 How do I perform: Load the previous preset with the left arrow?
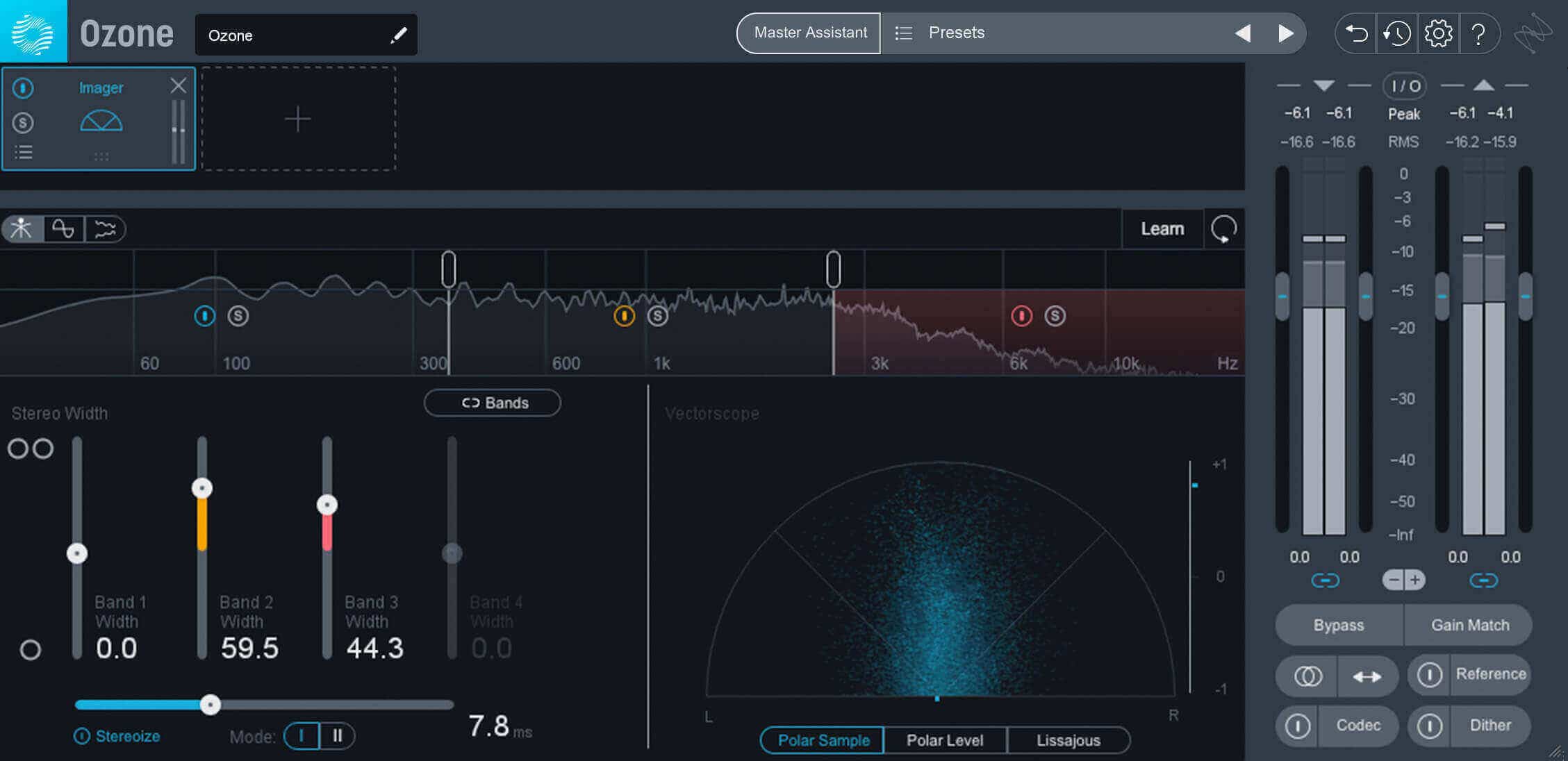pos(1242,33)
